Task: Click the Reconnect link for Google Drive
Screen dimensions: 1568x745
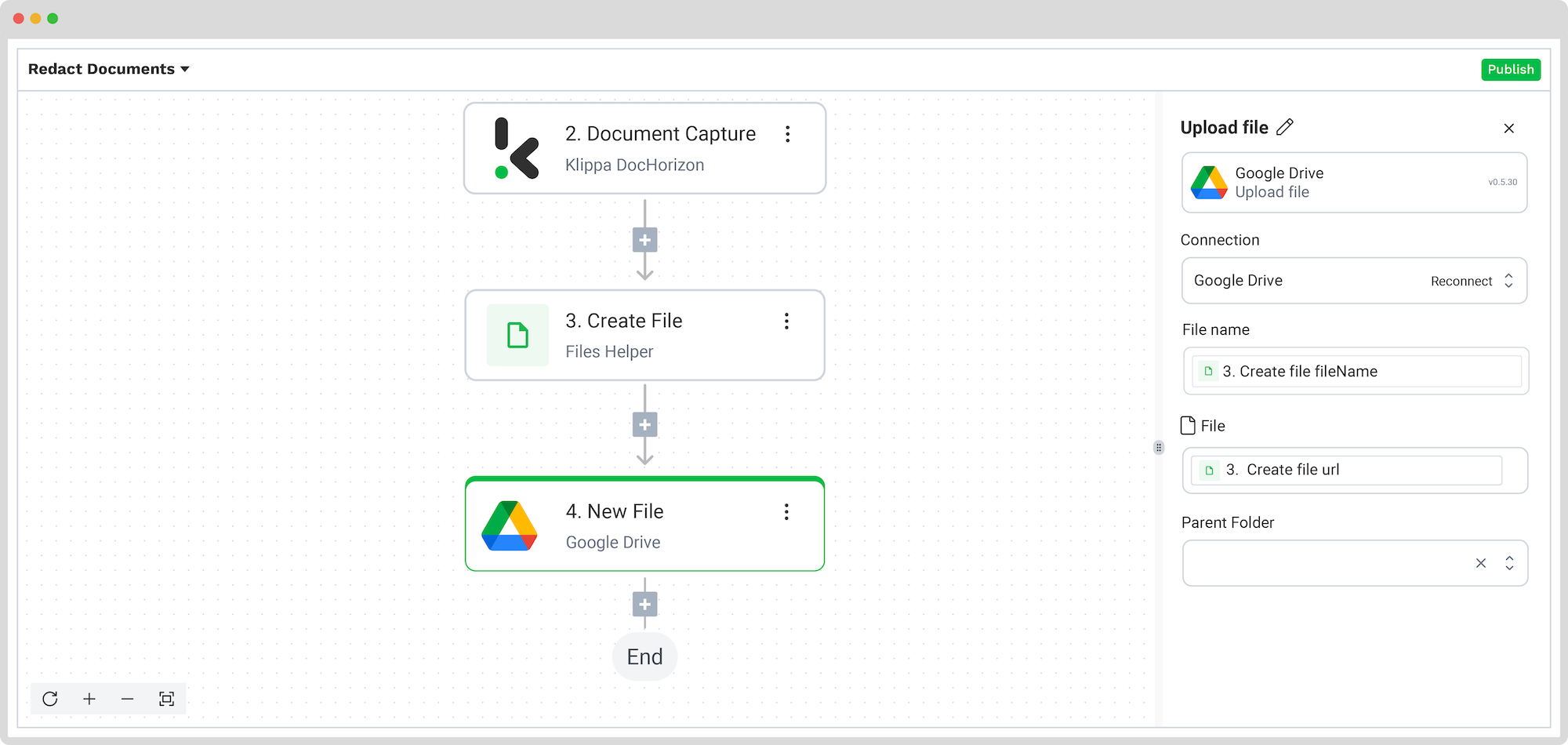Action: click(x=1461, y=282)
